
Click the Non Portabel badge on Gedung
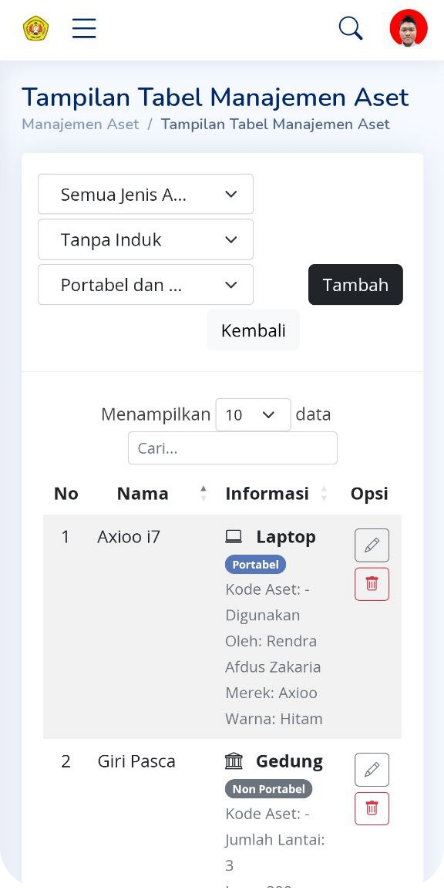point(268,789)
